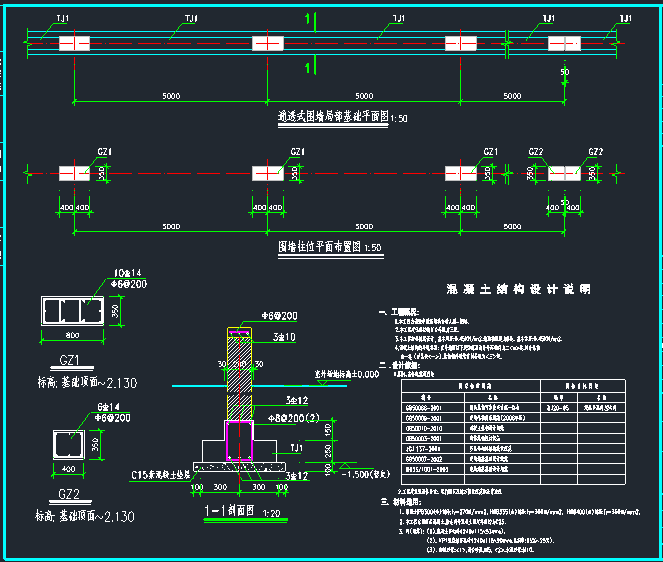Click Φ6@200 label atop the 1-1 section
Viewport: 663px width, 562px height.
[279, 316]
